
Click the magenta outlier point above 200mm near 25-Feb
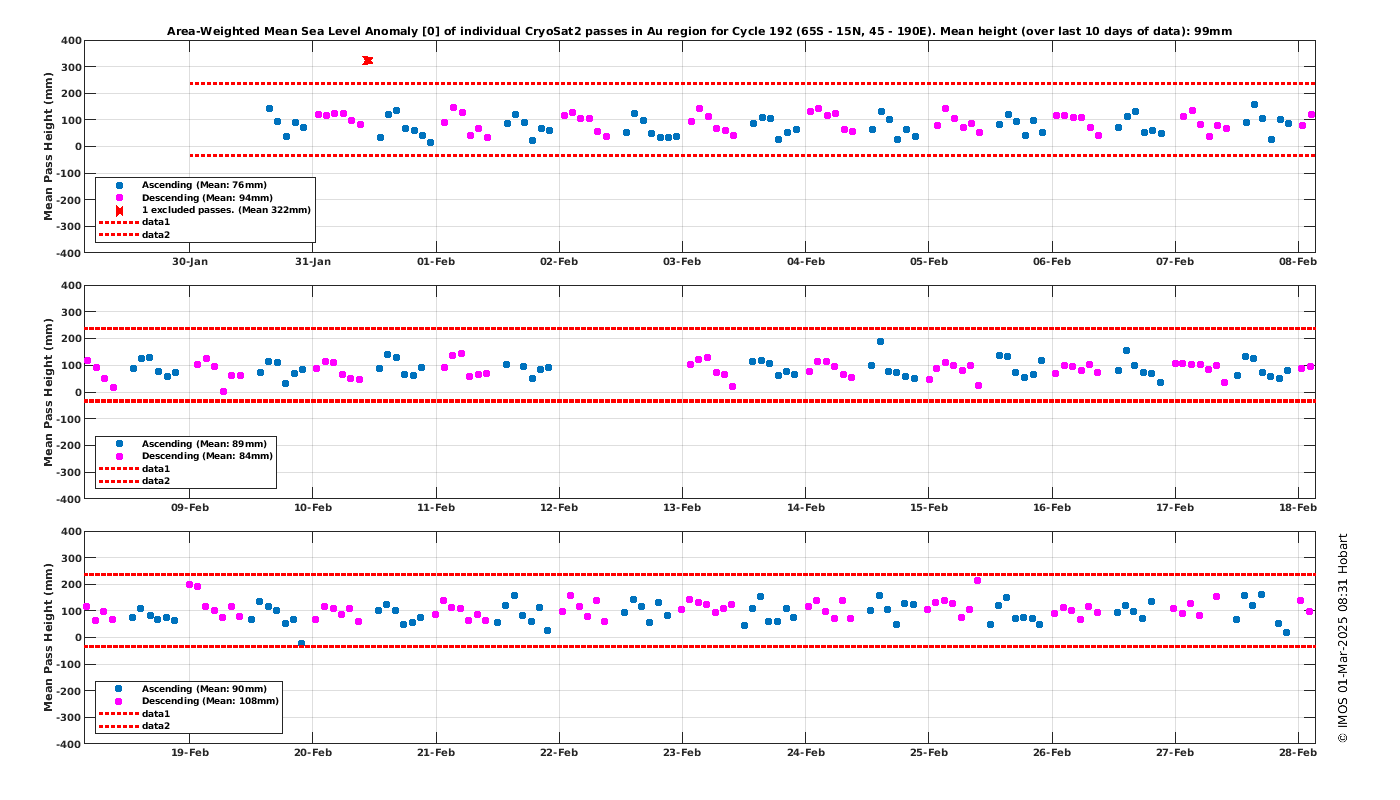(x=977, y=580)
